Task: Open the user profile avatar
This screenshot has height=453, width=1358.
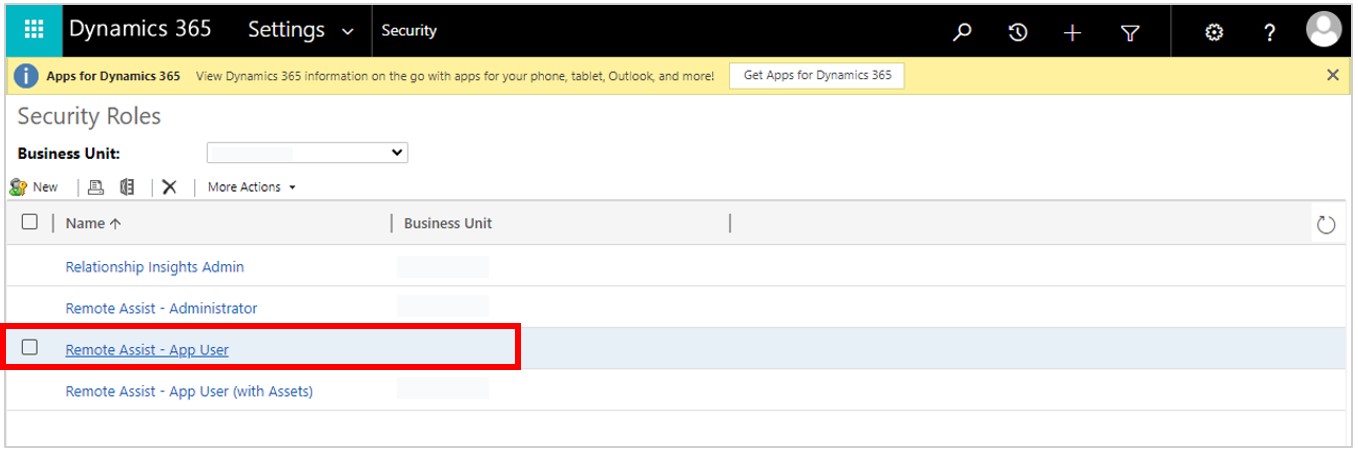Action: click(1324, 30)
